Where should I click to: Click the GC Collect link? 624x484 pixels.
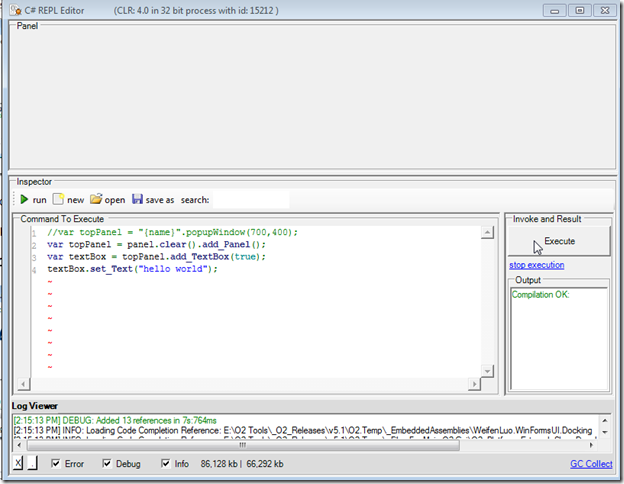(x=591, y=464)
